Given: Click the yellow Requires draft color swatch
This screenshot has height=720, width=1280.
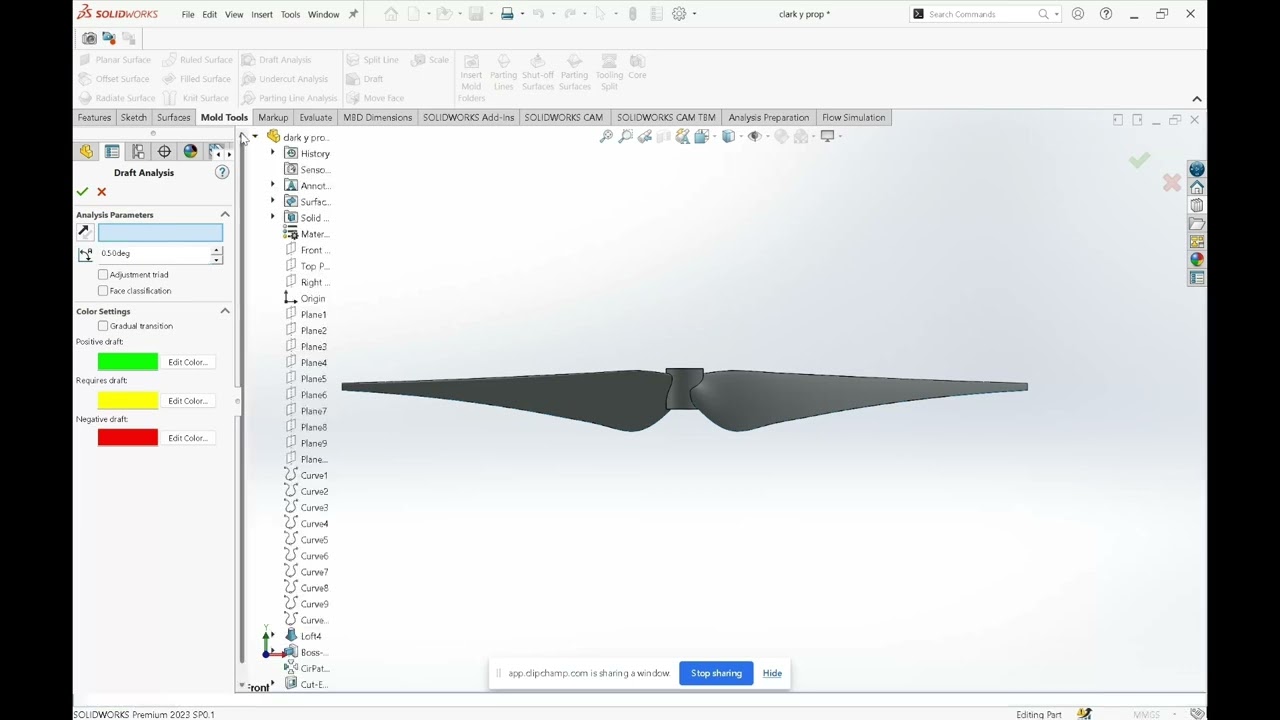Looking at the screenshot, I should tap(128, 400).
